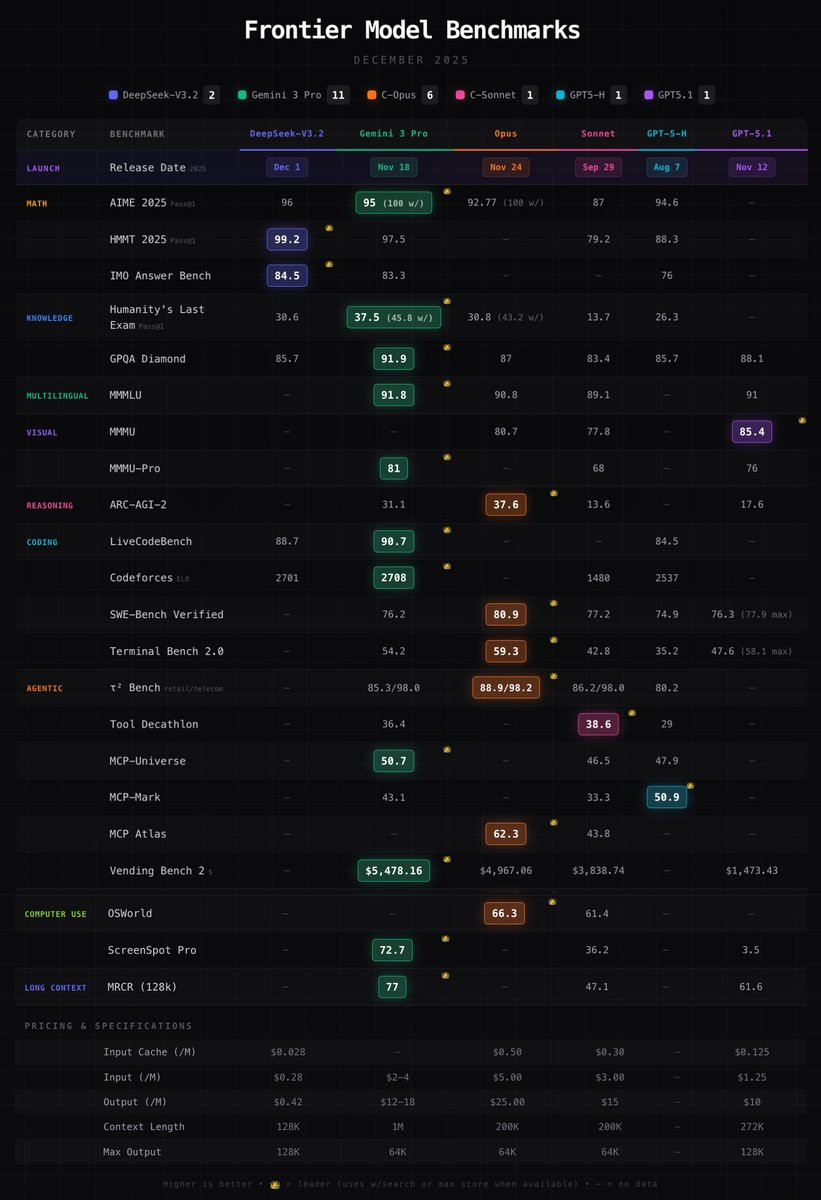Click the crown next to LiveCodeBench 90.7
The height and width of the screenshot is (1200, 821).
pos(447,530)
